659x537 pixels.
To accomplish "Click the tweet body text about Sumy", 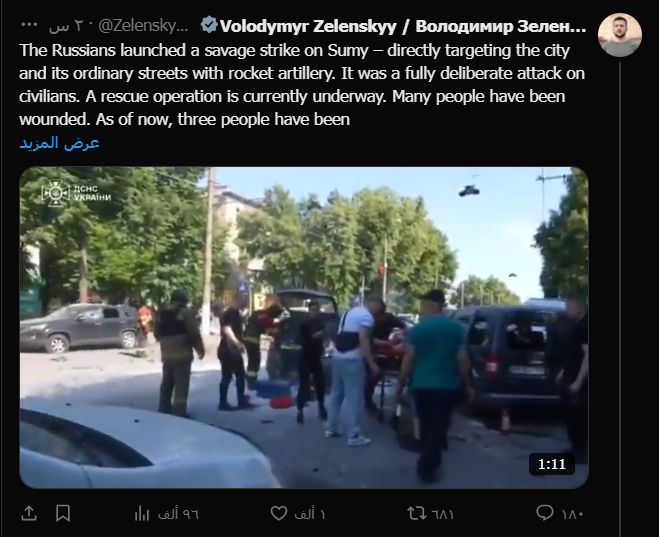I will (302, 84).
